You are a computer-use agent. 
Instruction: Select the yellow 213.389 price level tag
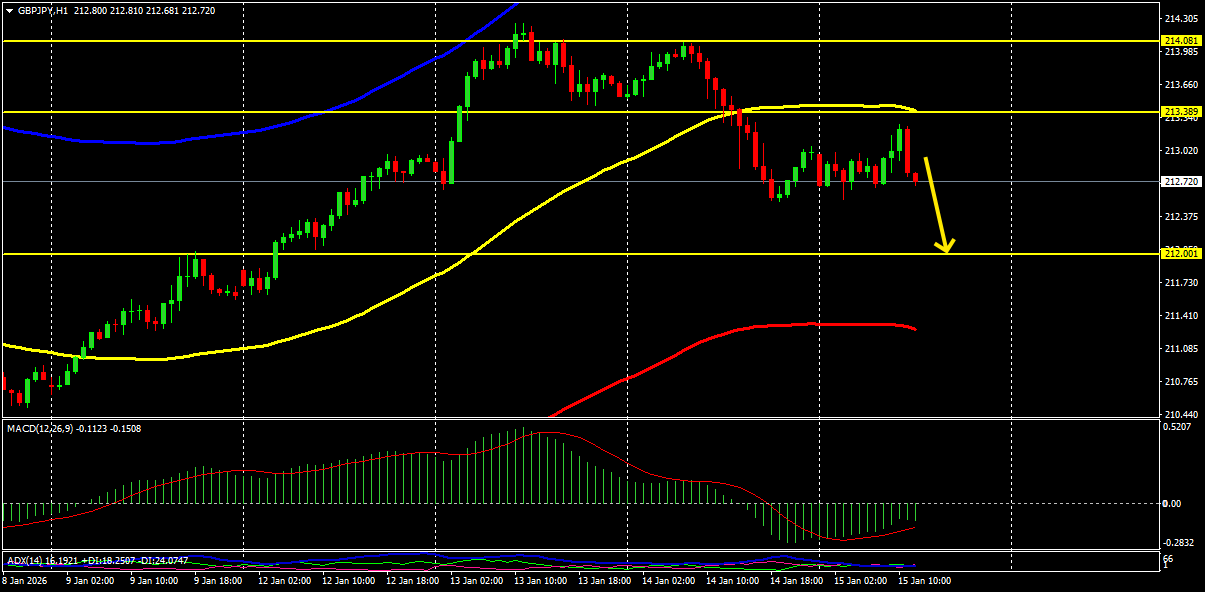click(x=1181, y=111)
